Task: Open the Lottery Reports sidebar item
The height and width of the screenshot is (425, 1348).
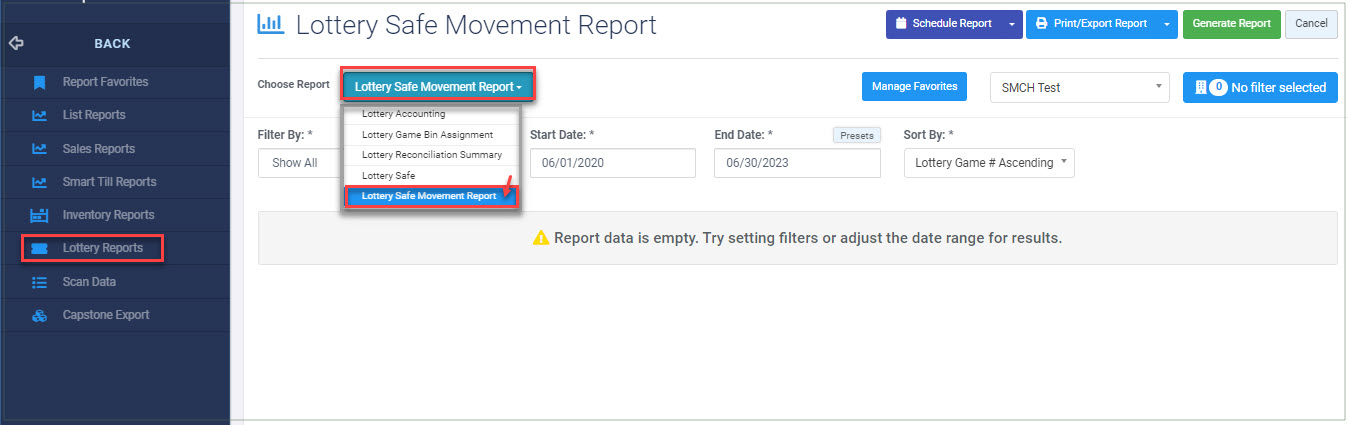Action: click(x=92, y=248)
